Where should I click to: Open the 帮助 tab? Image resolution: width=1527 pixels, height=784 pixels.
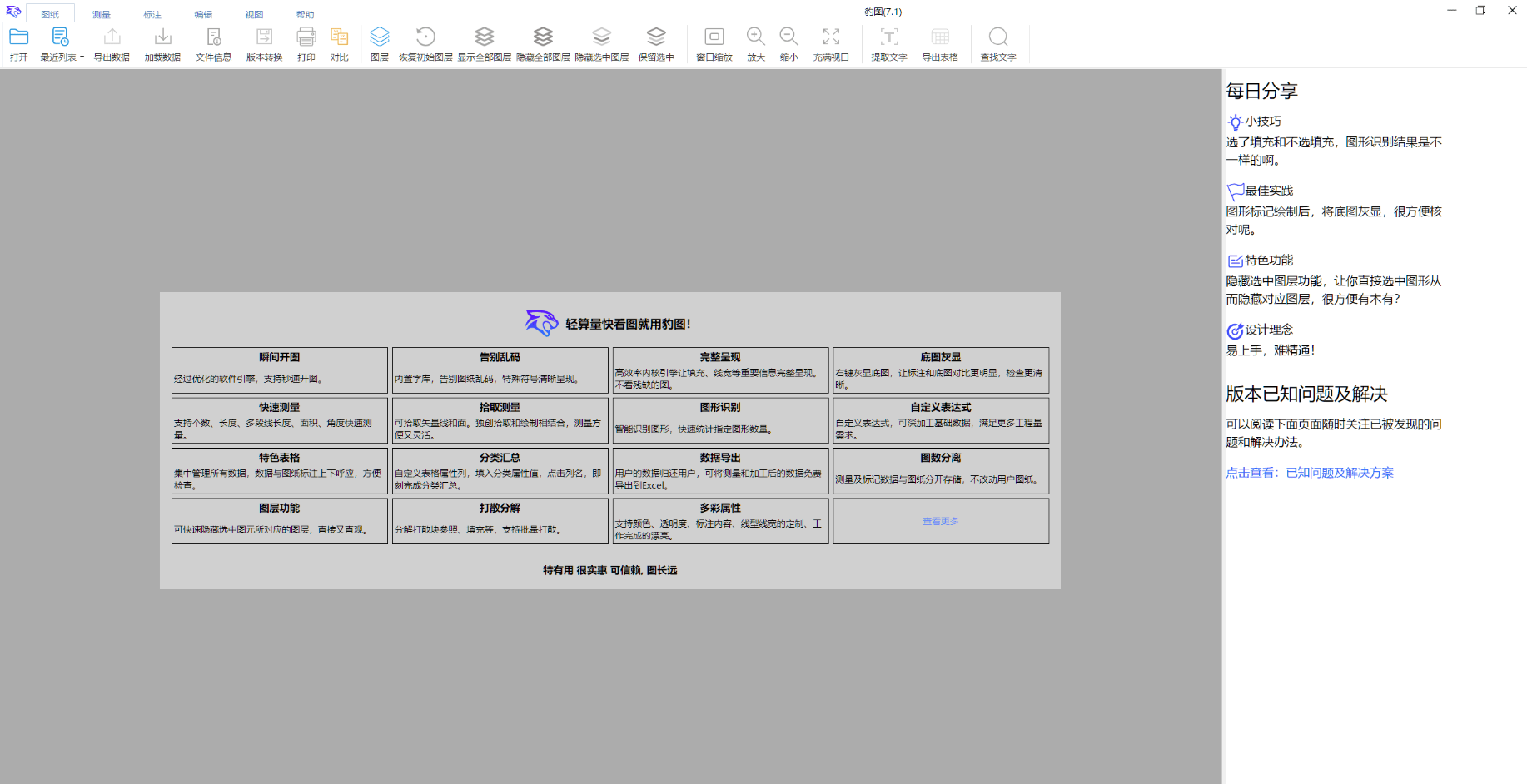[306, 14]
